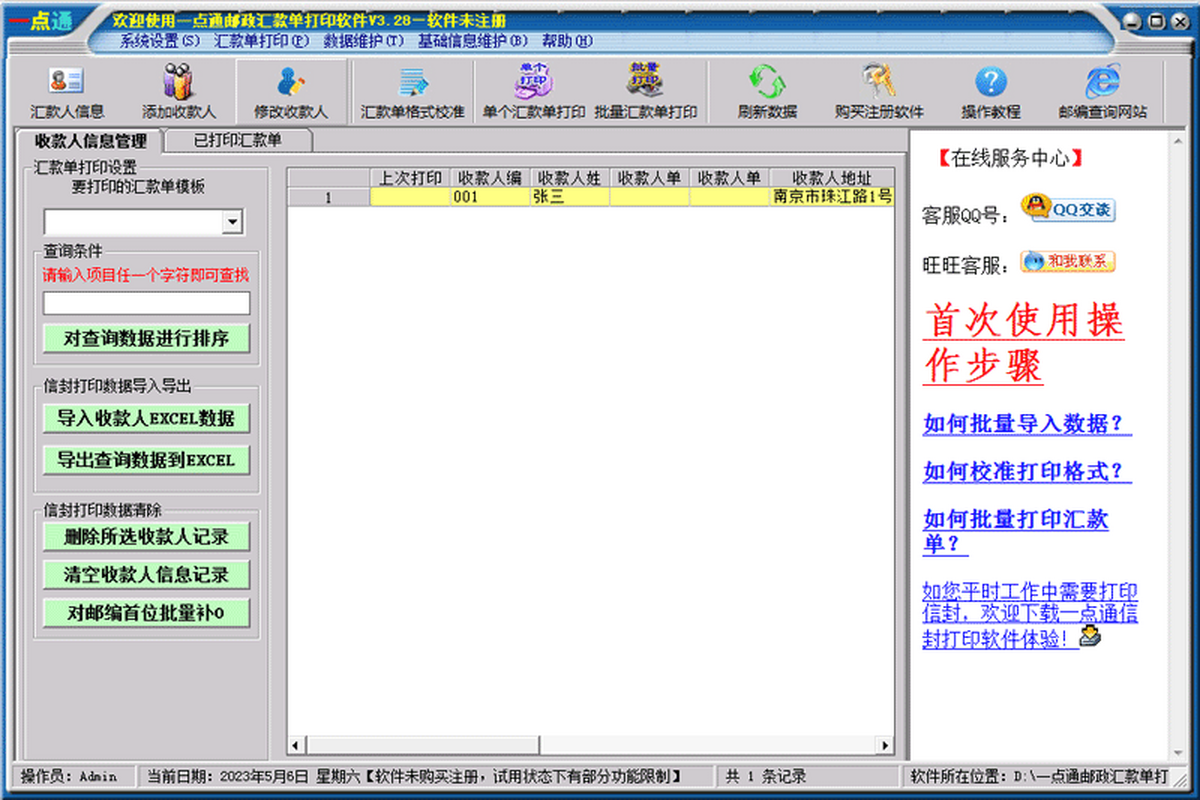Open 操作教程 help icon

tap(990, 92)
